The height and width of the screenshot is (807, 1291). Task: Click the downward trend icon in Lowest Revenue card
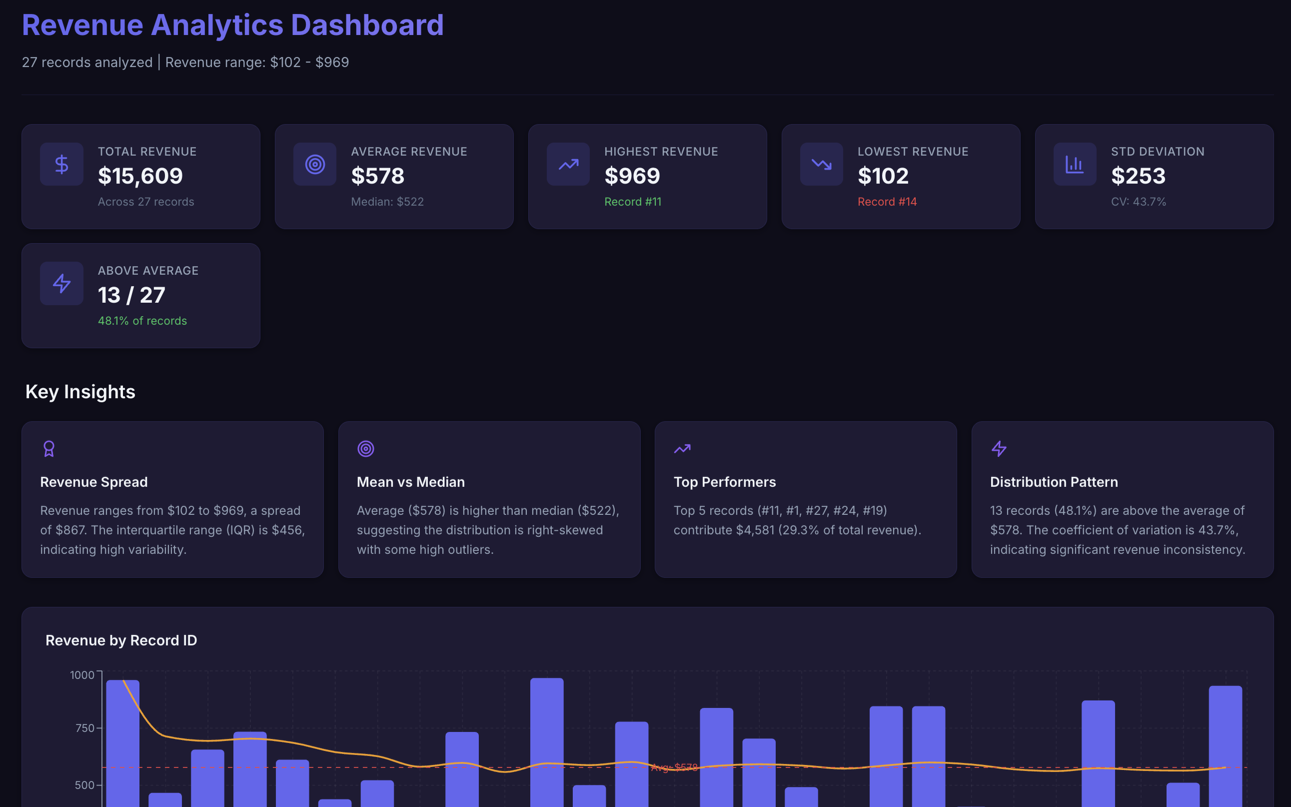(821, 164)
